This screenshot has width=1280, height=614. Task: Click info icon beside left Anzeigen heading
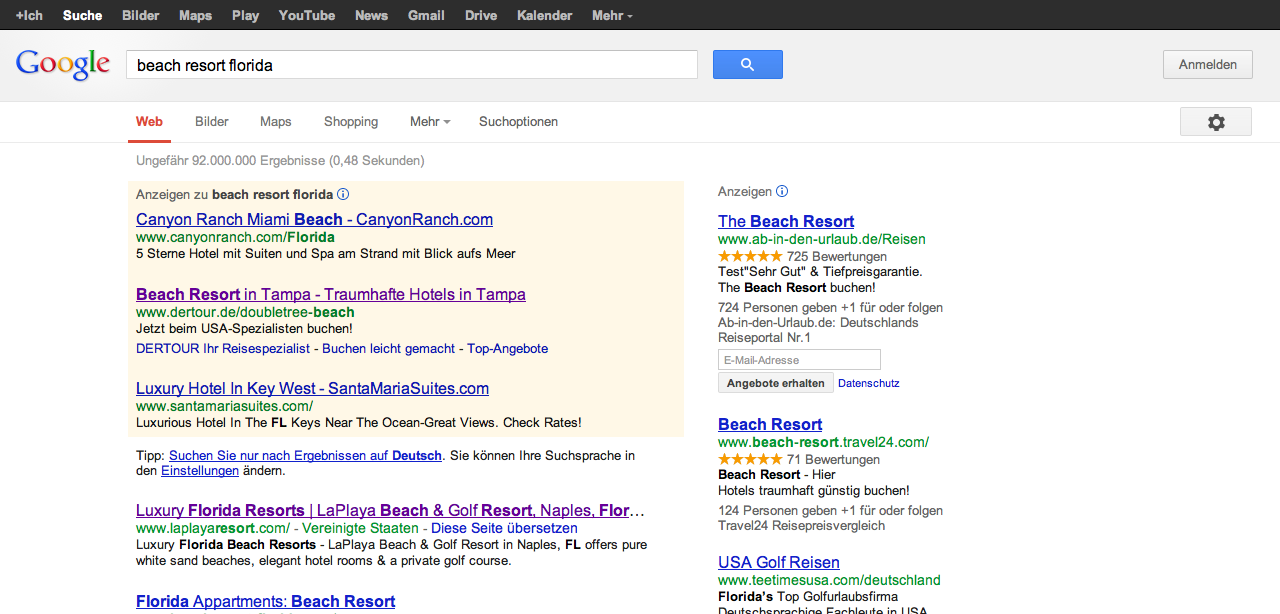point(343,194)
